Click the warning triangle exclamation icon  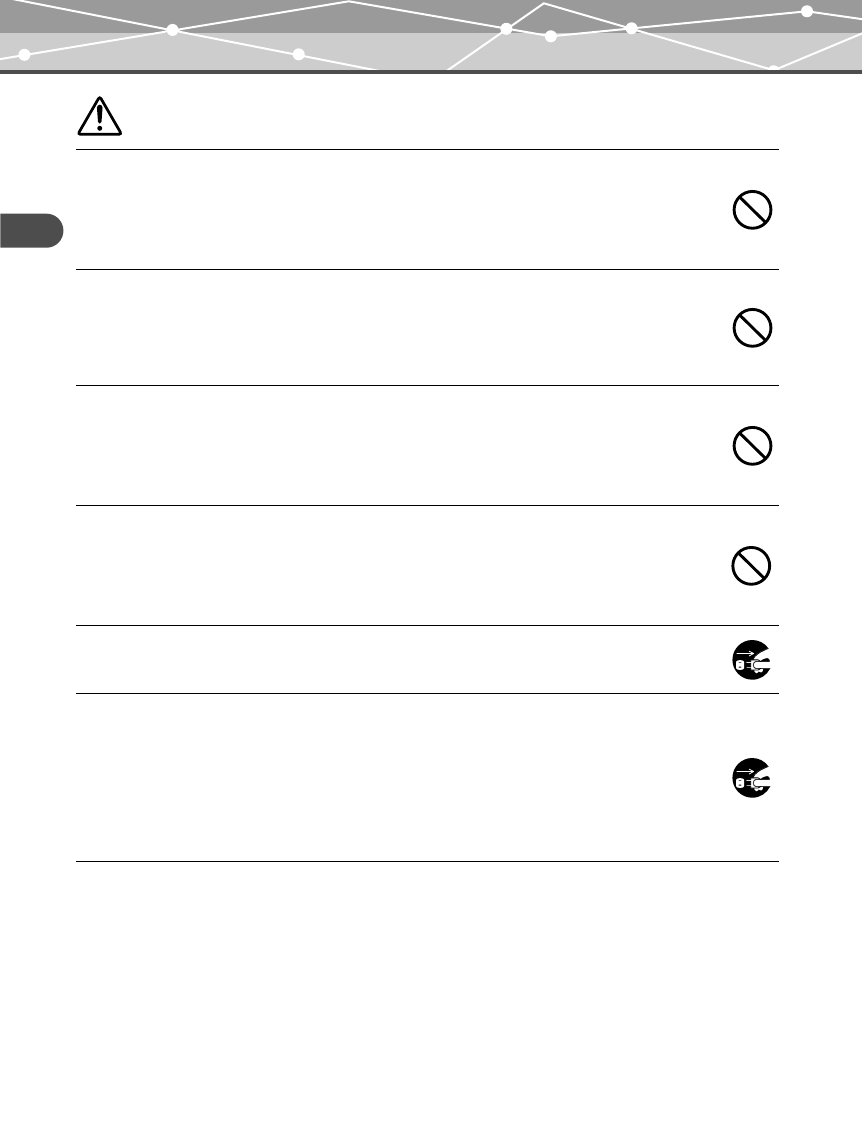pyautogui.click(x=100, y=116)
